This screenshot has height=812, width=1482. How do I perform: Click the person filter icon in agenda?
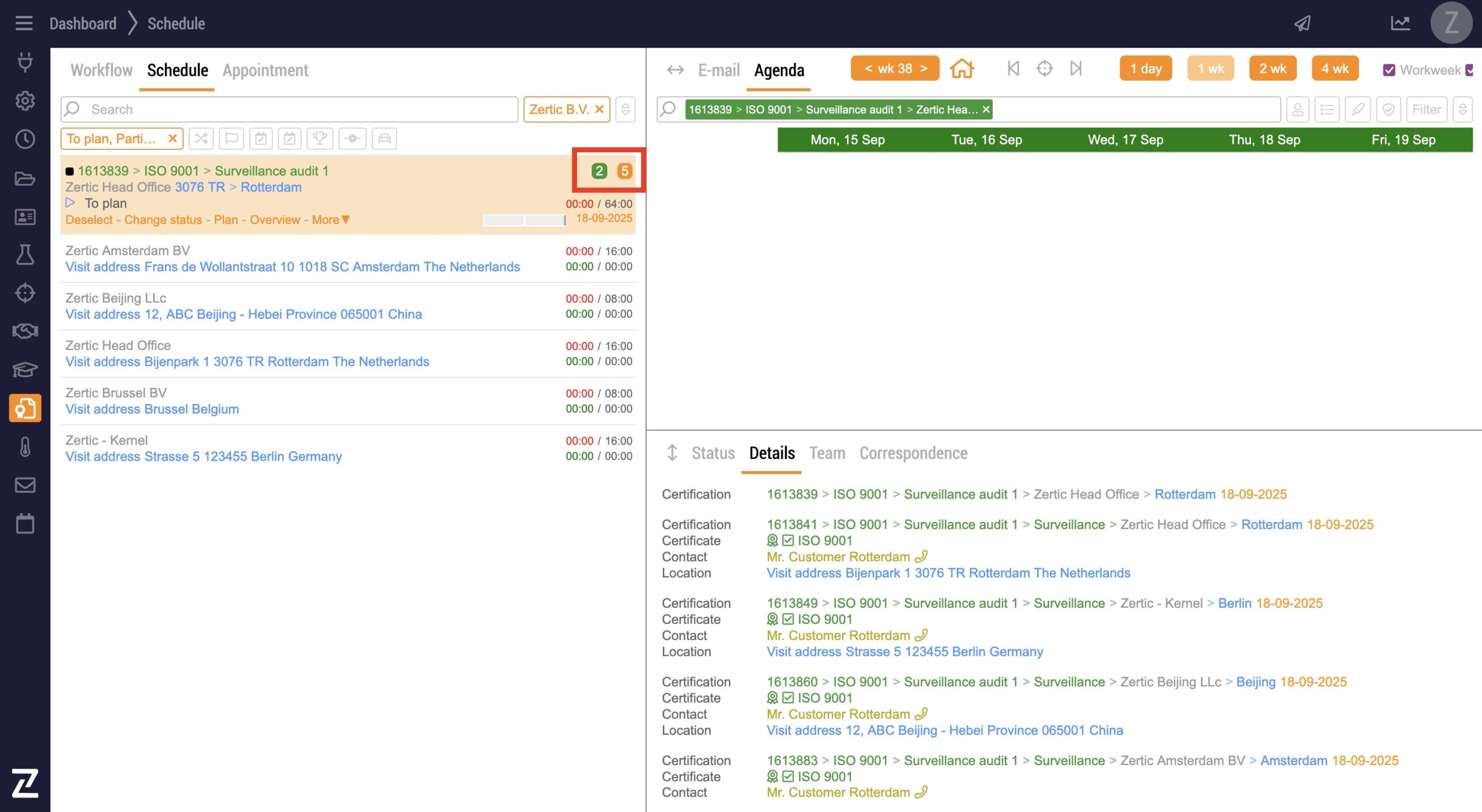coord(1297,109)
